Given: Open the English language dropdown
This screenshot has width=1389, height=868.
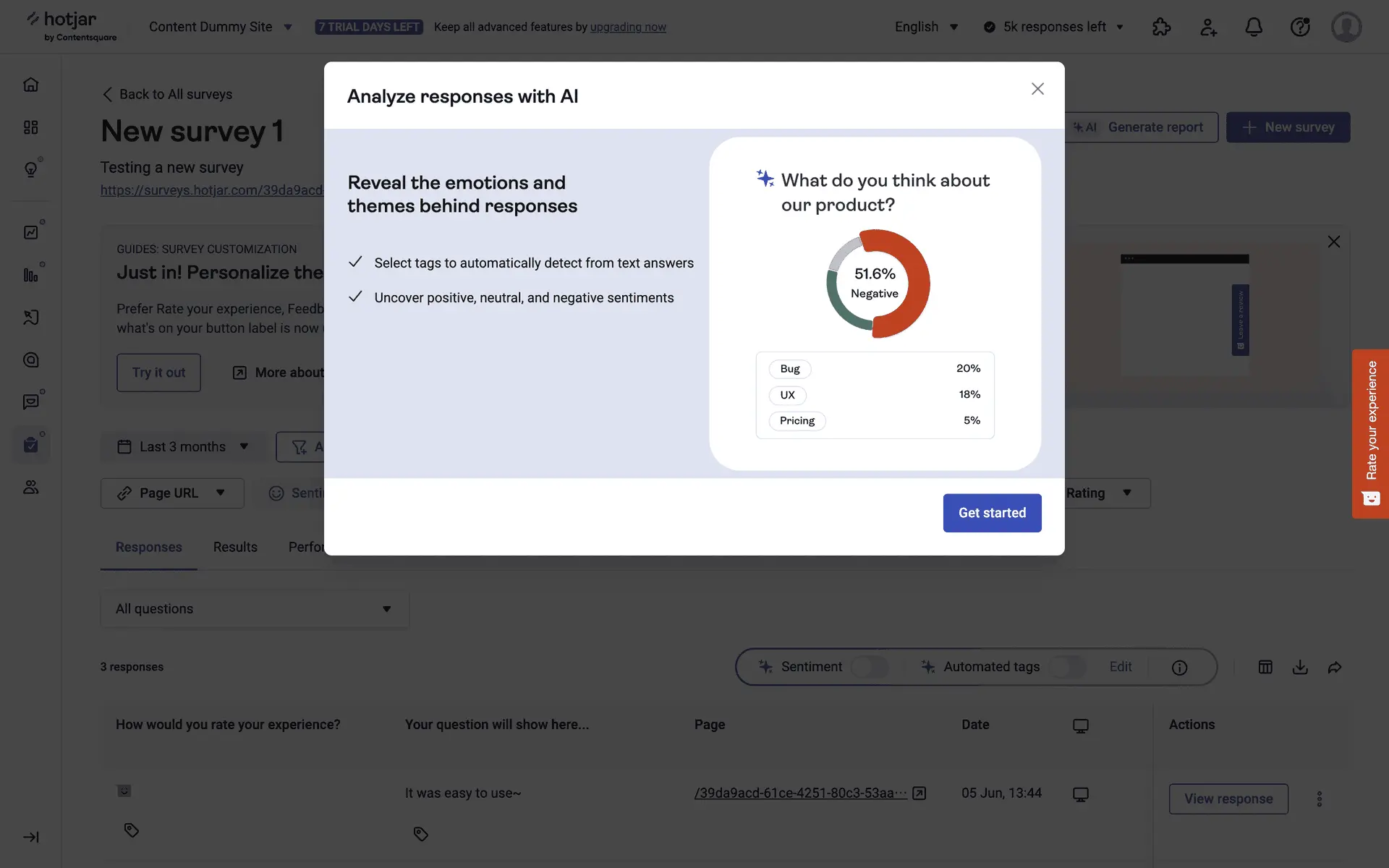Looking at the screenshot, I should pyautogui.click(x=926, y=27).
